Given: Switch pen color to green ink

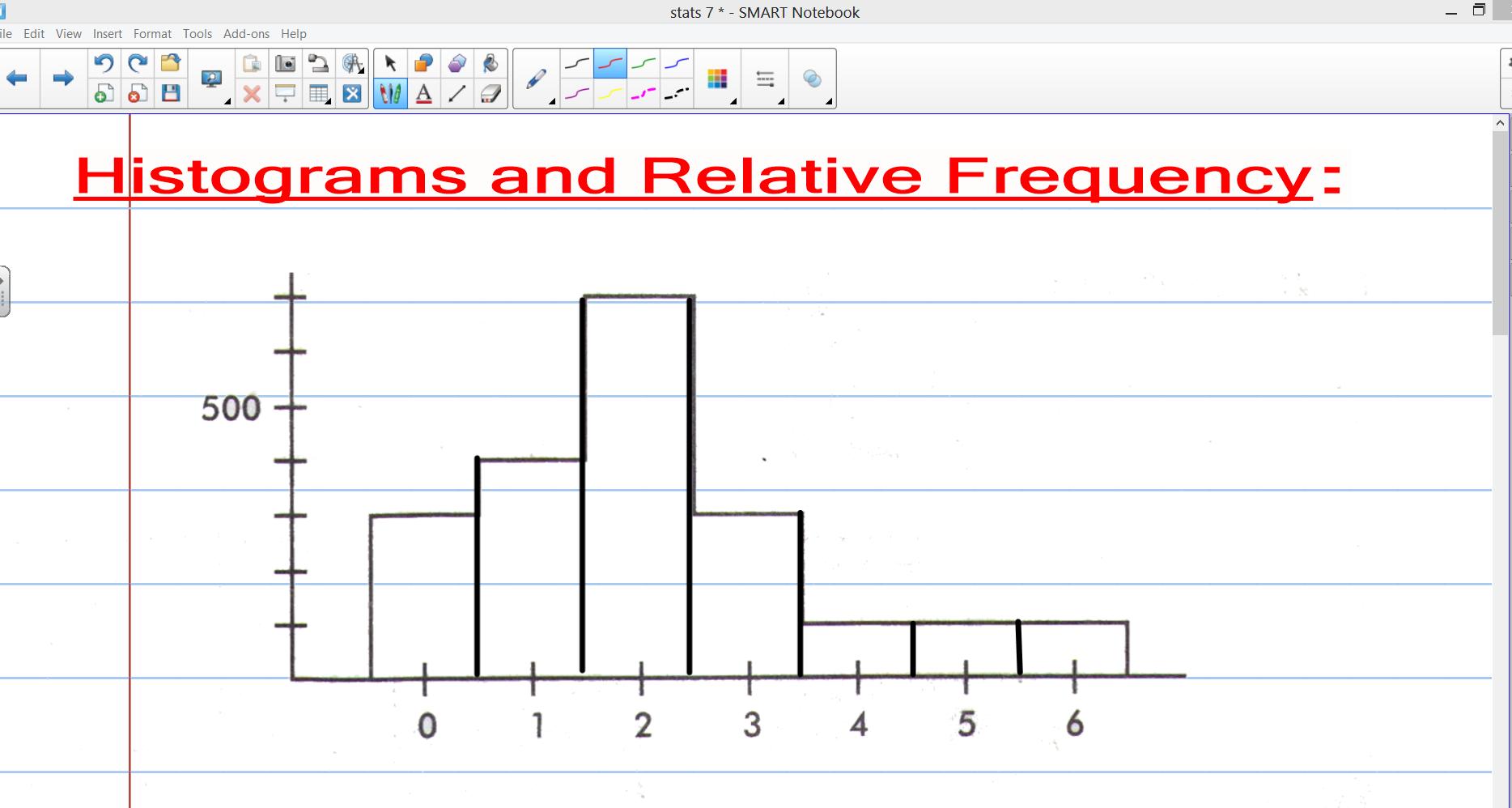Looking at the screenshot, I should point(643,62).
